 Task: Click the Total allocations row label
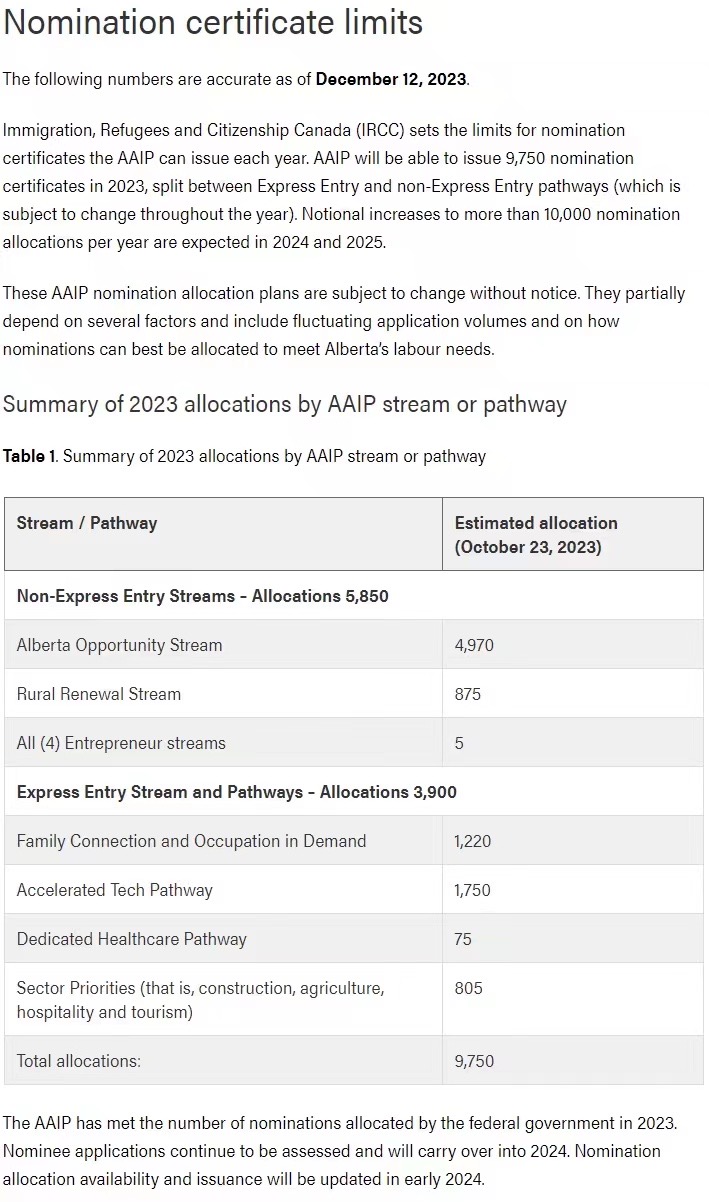pos(79,1061)
